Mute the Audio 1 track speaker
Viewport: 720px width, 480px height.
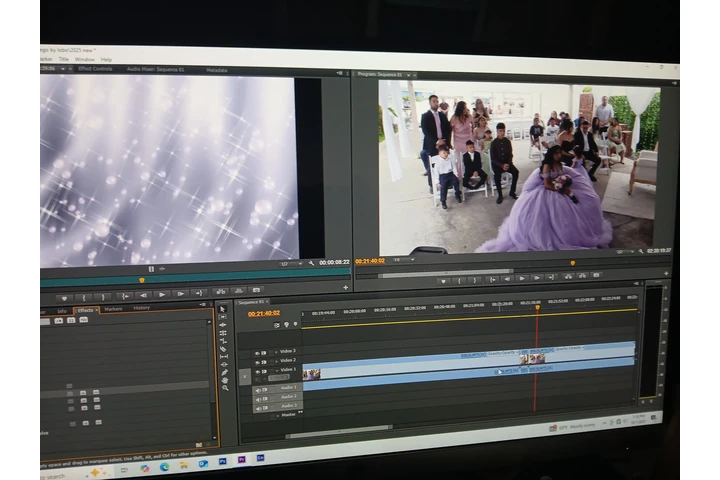256,388
